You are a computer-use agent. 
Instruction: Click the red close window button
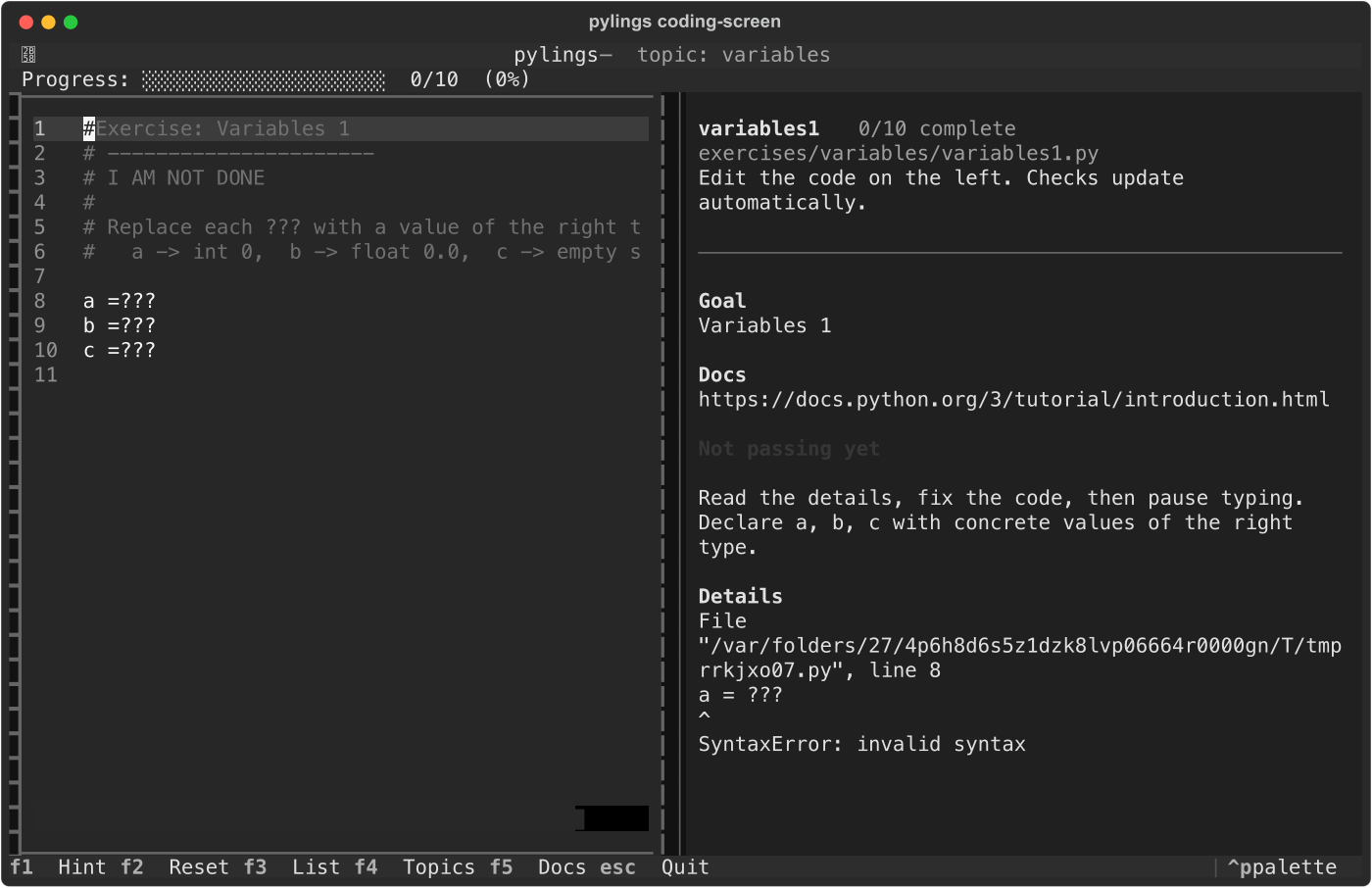[x=26, y=23]
